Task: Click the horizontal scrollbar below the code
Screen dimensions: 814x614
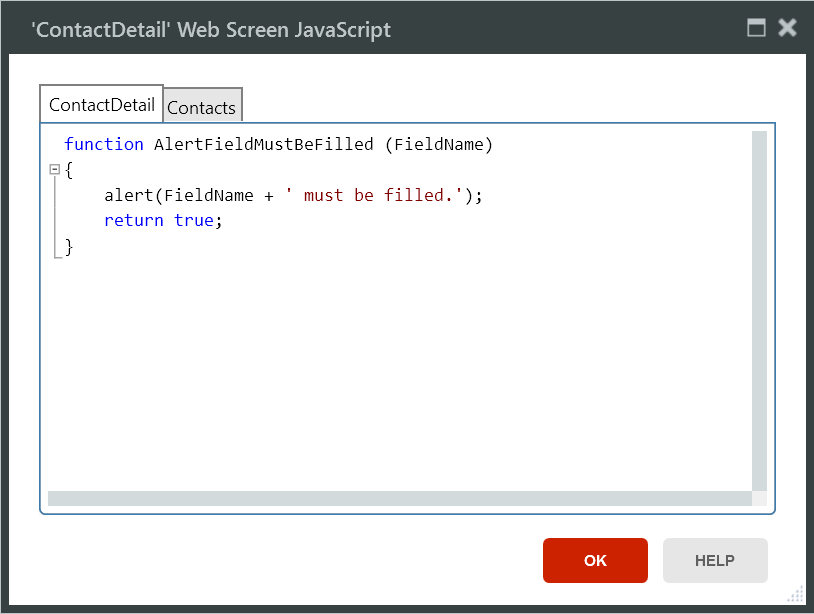Action: coord(400,498)
